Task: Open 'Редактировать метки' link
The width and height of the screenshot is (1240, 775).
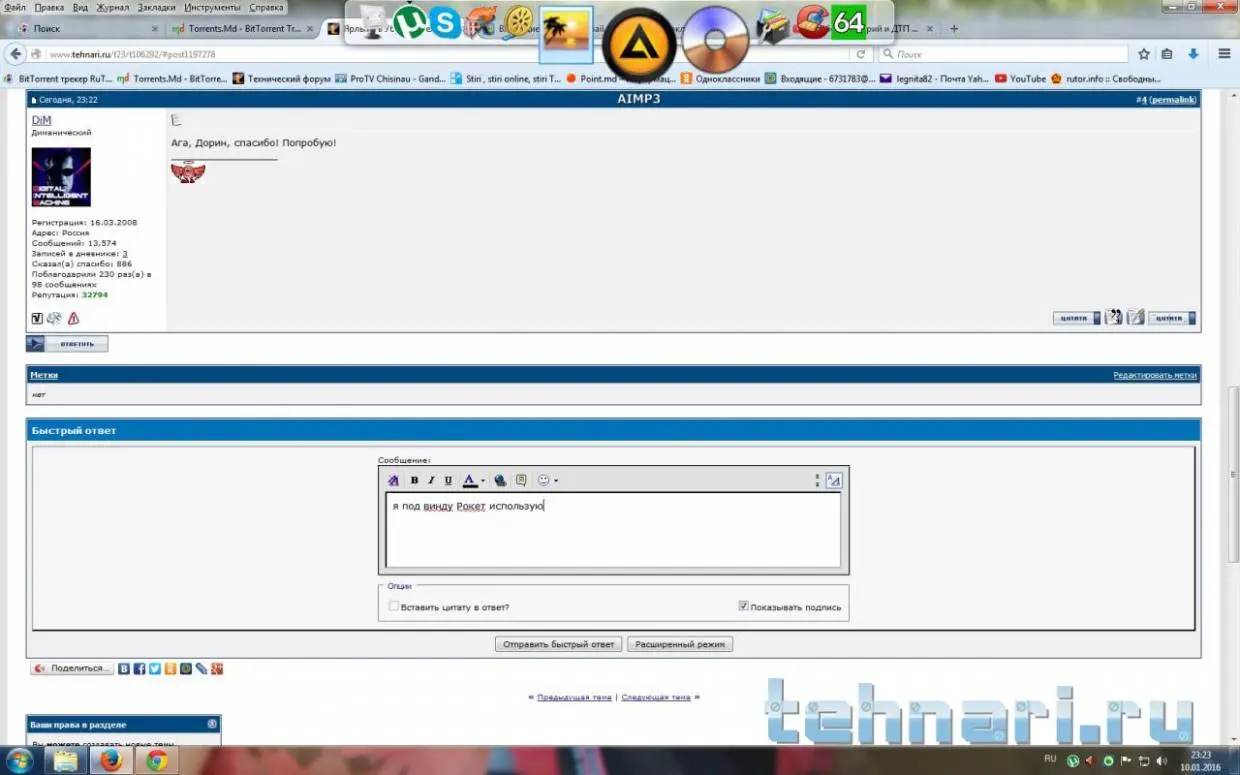Action: [x=1155, y=375]
